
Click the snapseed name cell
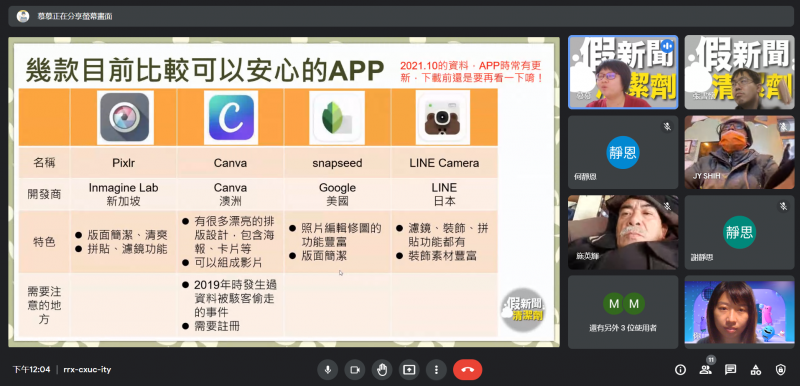pyautogui.click(x=337, y=163)
